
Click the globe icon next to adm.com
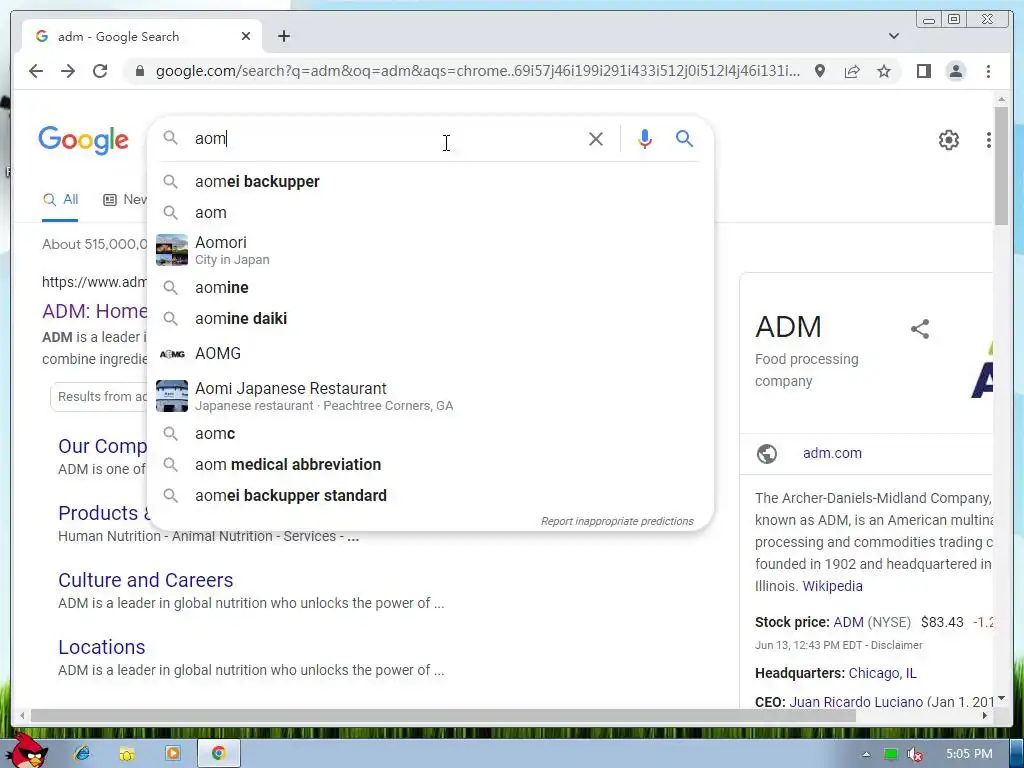coord(767,453)
